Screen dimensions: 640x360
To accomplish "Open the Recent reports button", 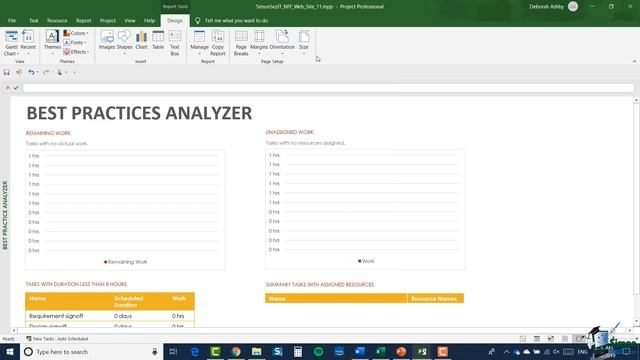I will click(x=28, y=43).
